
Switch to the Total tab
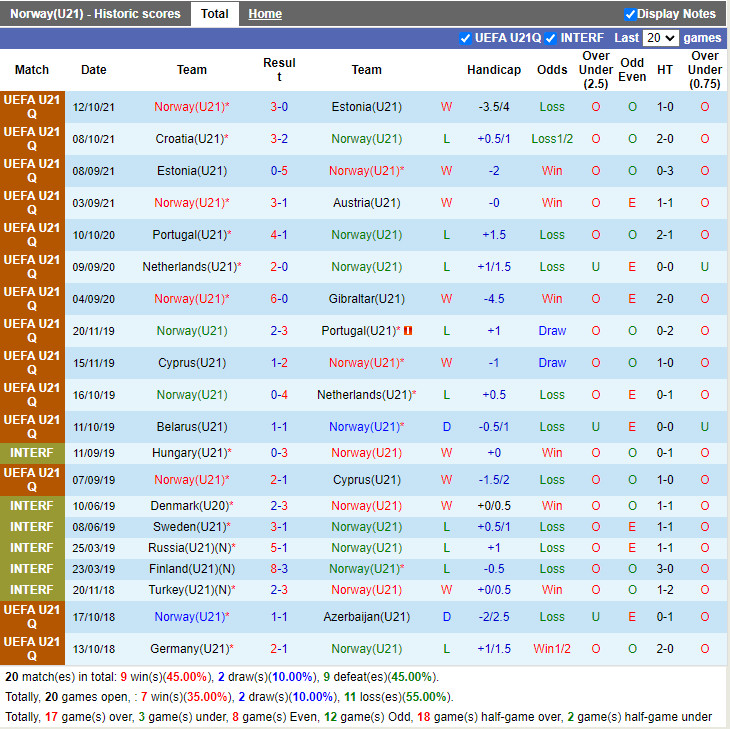(x=214, y=14)
